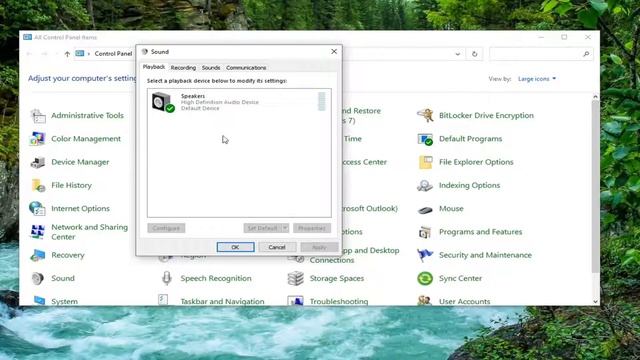Image resolution: width=640 pixels, height=360 pixels.
Task: Select the Speakers device icon
Action: click(163, 102)
